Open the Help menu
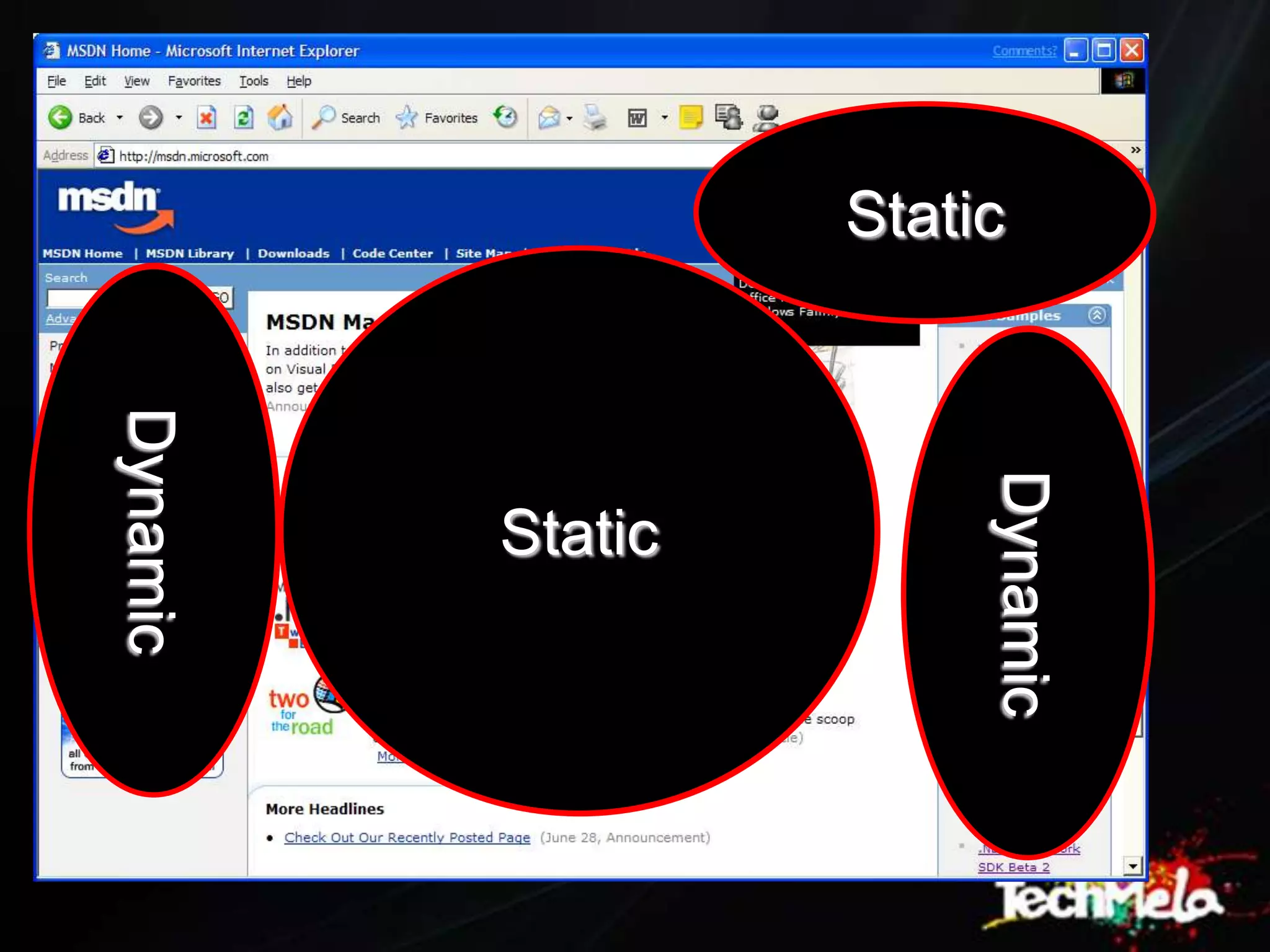This screenshot has height=952, width=1270. 299,81
